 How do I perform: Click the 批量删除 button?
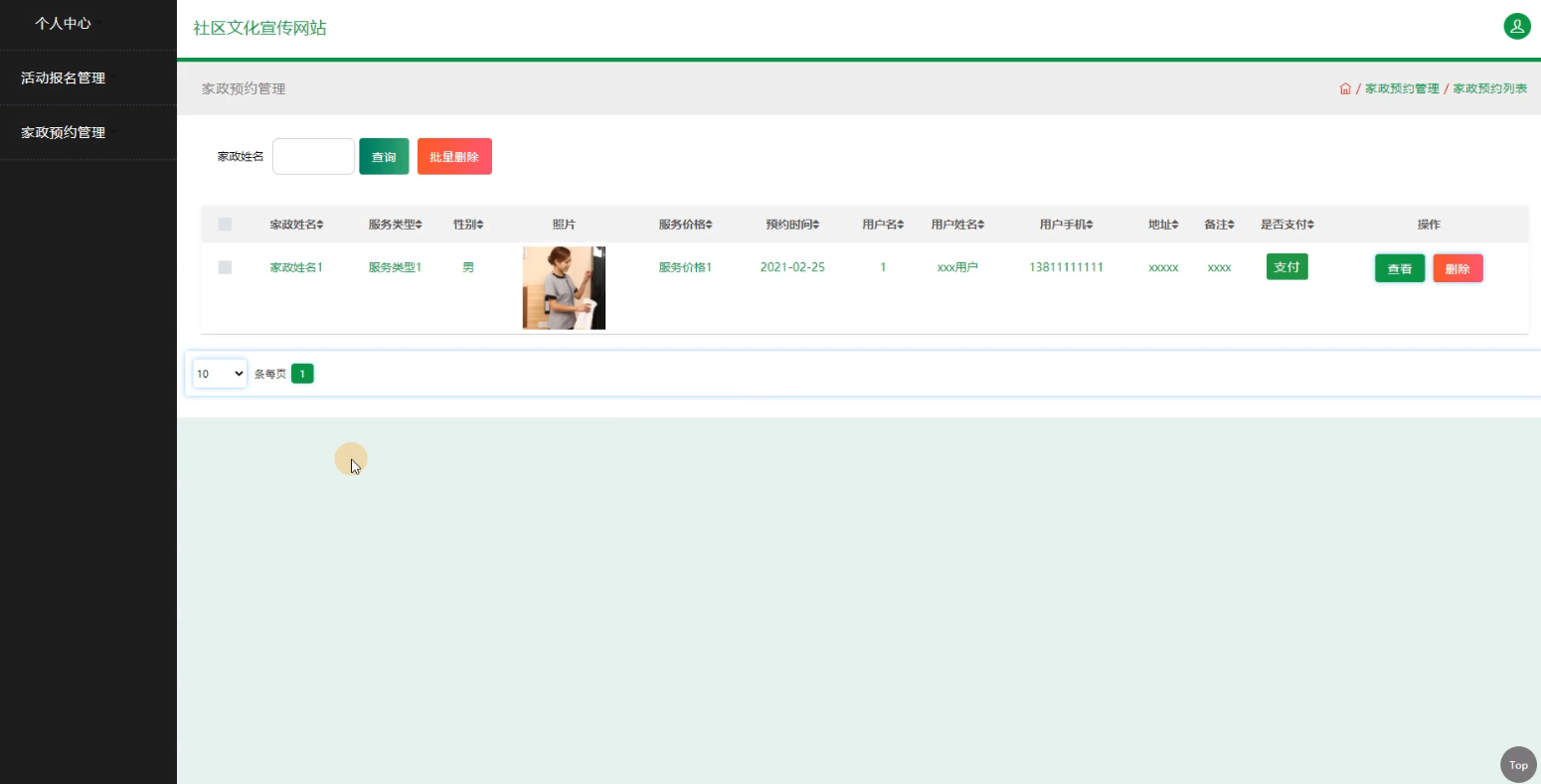coord(454,157)
